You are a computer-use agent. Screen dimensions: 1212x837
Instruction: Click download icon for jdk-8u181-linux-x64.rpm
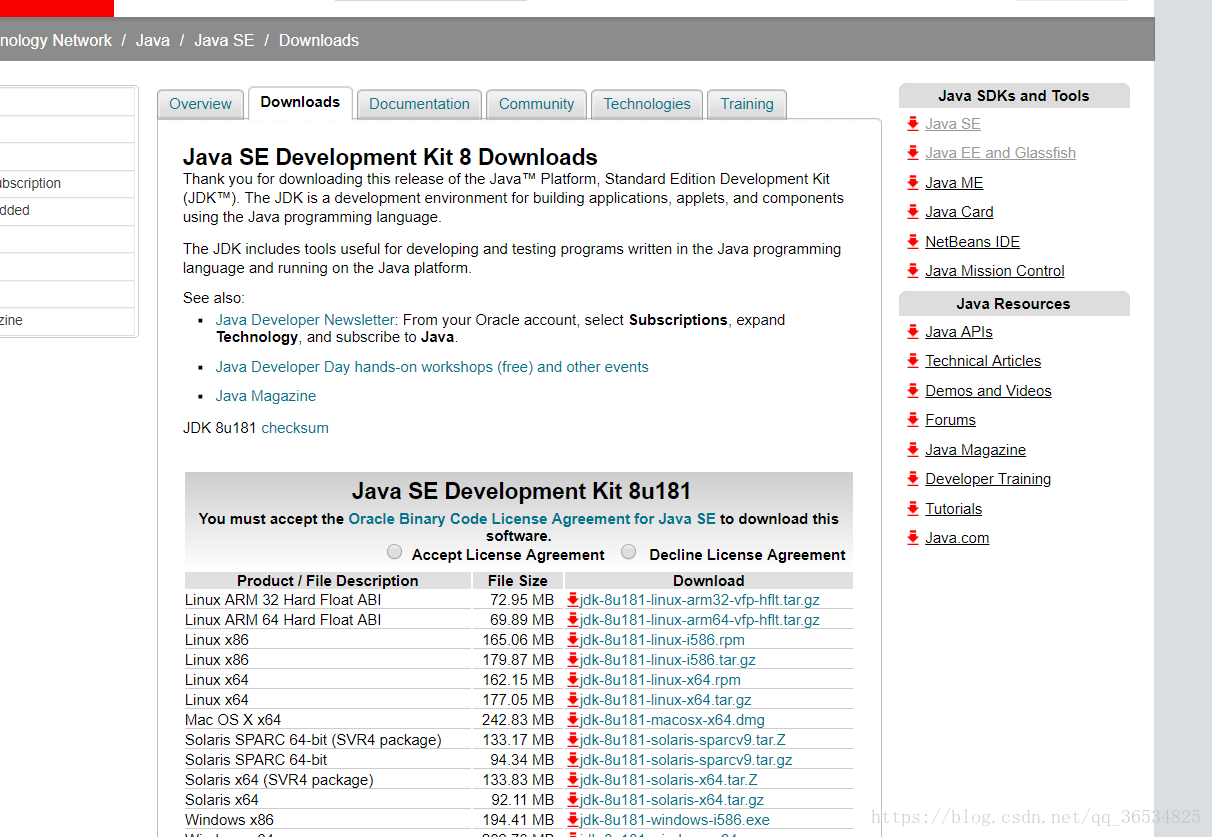pos(573,680)
